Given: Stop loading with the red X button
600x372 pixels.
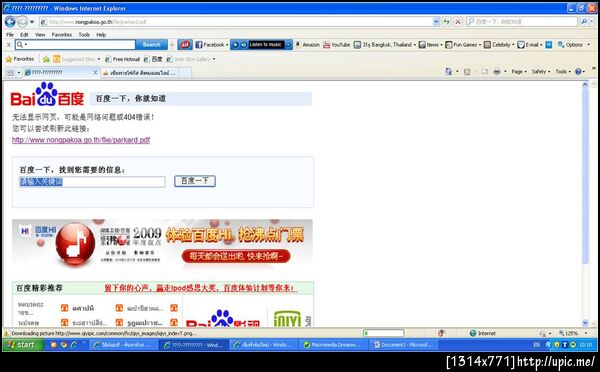Looking at the screenshot, I should pos(457,22).
